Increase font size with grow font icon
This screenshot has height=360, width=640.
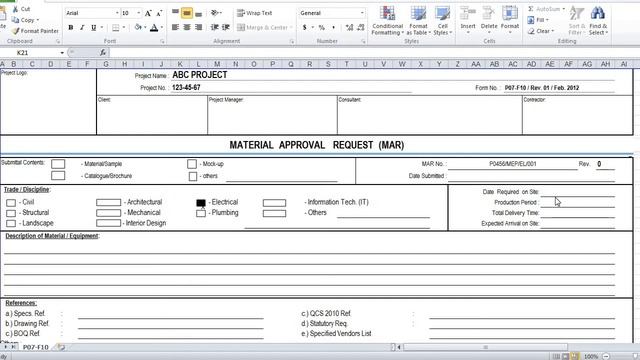[x=148, y=13]
